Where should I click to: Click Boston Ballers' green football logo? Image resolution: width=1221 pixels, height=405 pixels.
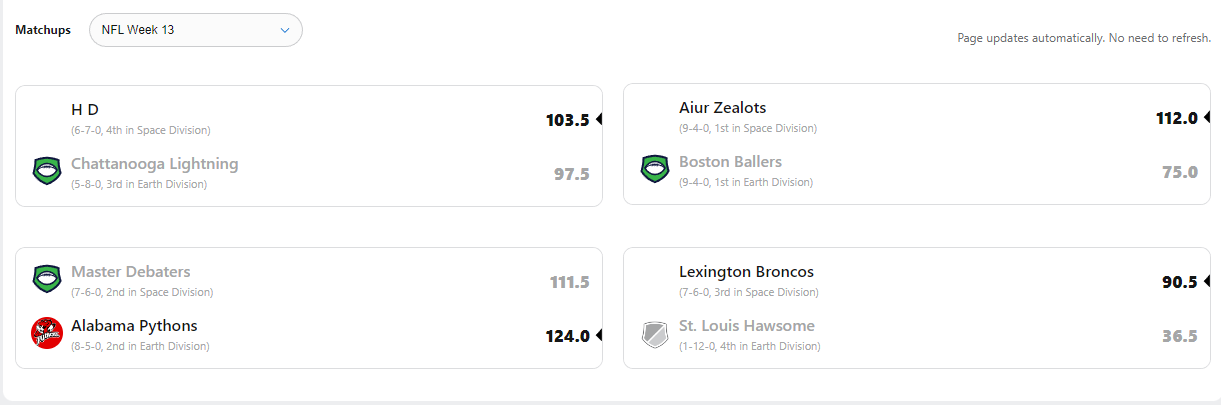655,169
